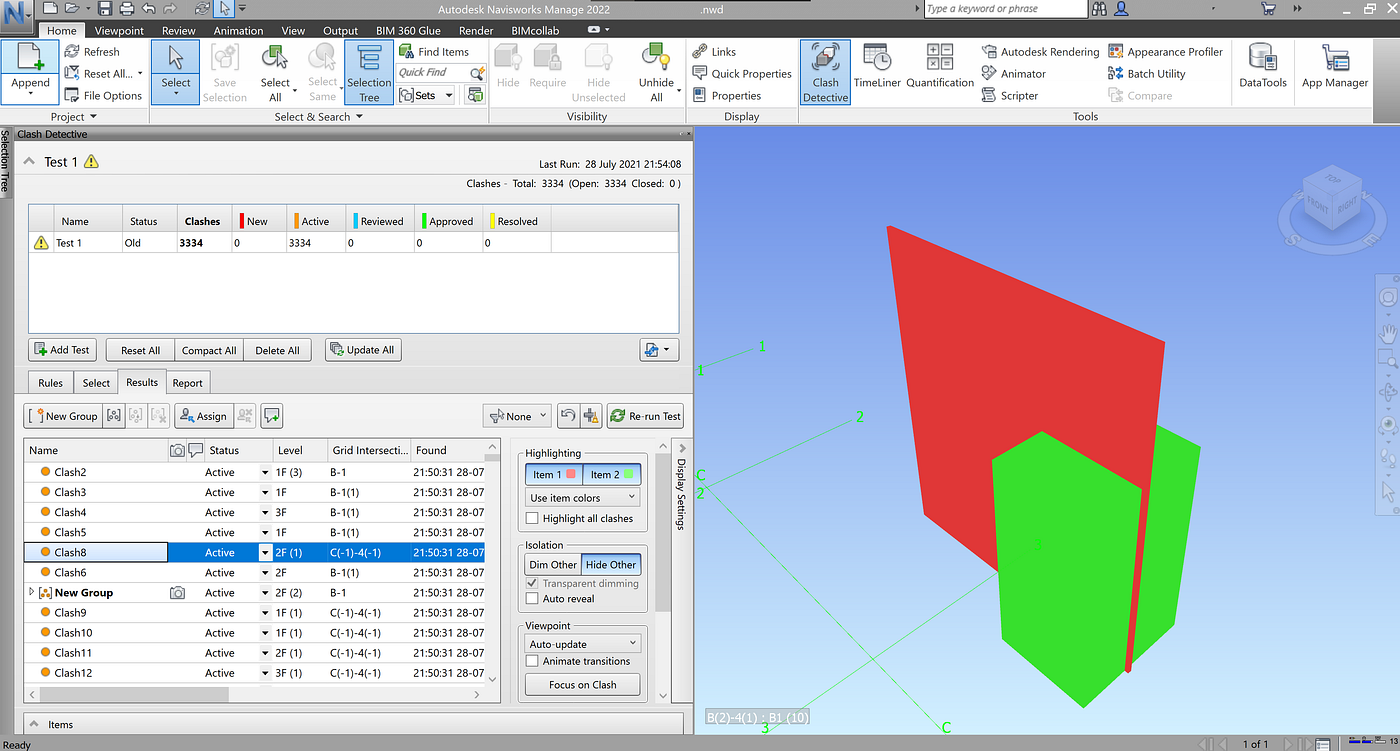This screenshot has height=751, width=1400.
Task: Click the results list horizontal scrollbar
Action: pos(134,693)
